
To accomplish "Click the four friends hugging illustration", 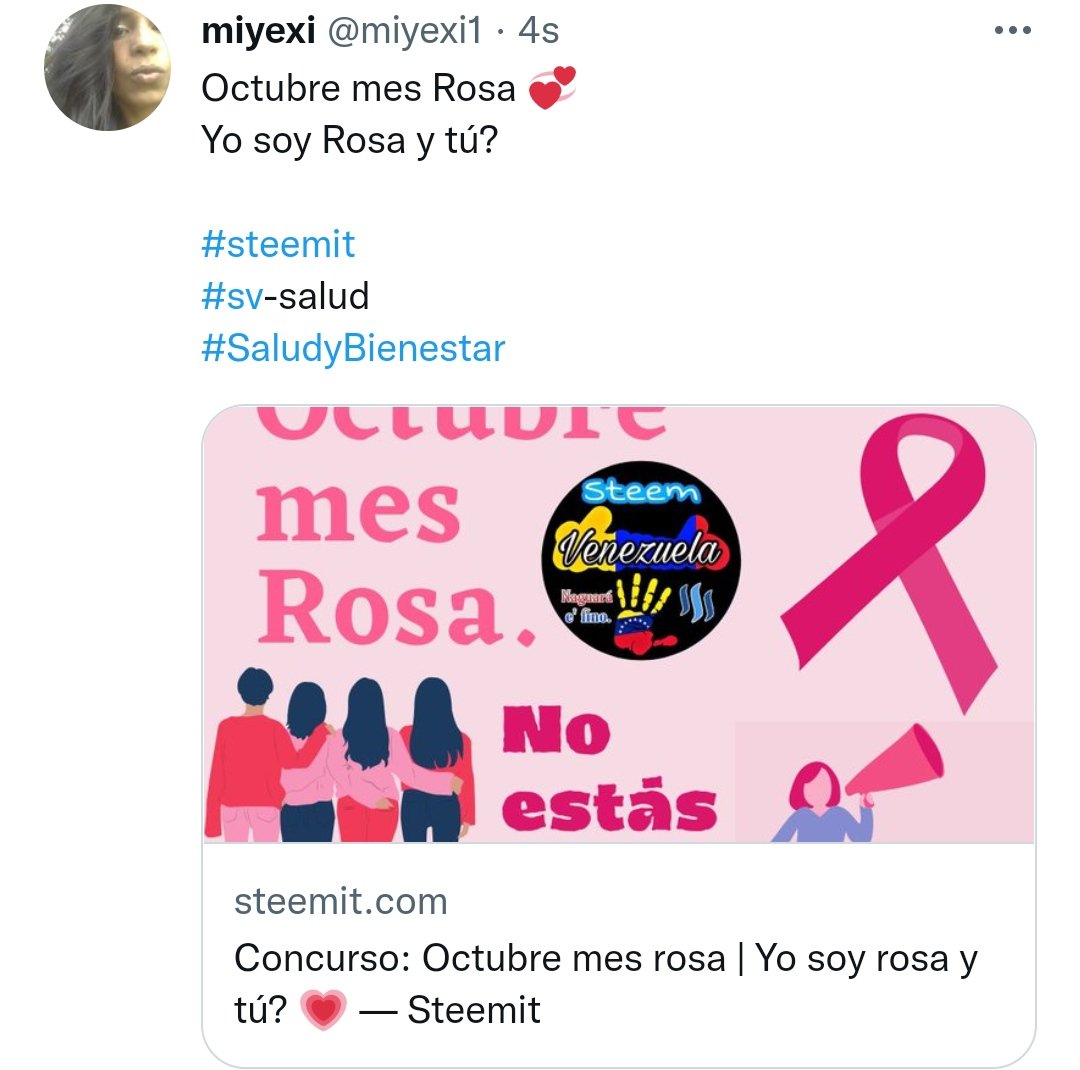I will click(340, 755).
